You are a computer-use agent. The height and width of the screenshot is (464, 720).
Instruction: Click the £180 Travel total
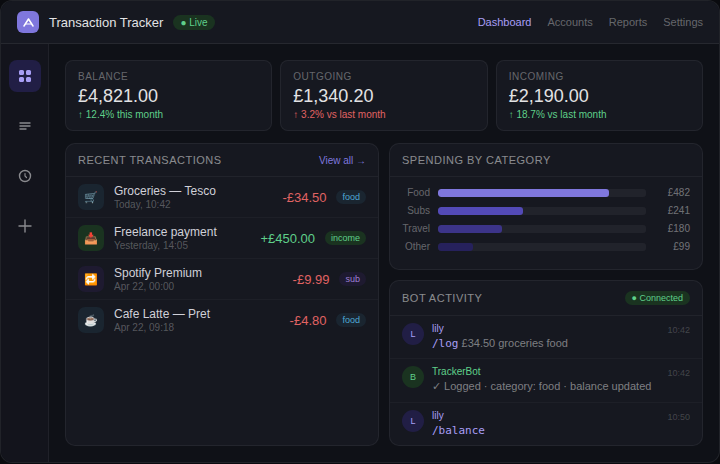pos(679,228)
